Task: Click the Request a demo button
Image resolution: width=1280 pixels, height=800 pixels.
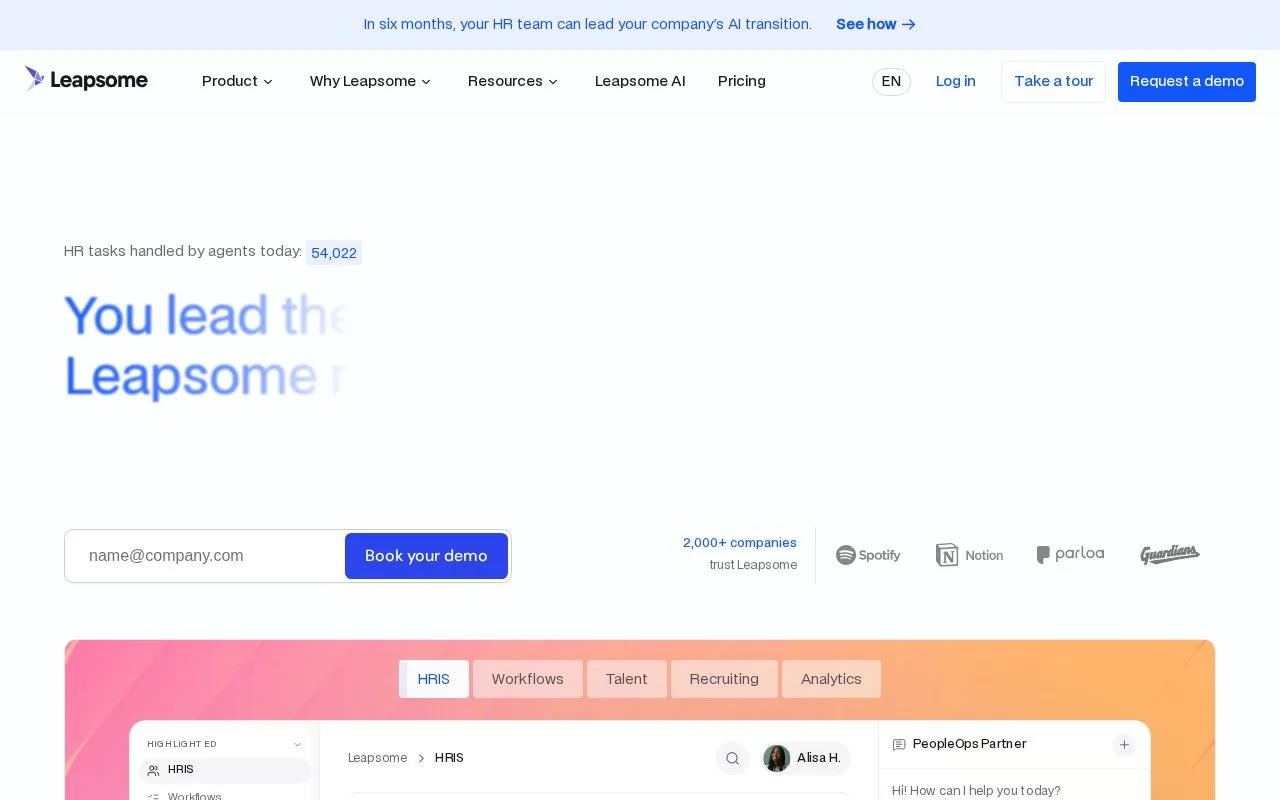Action: pos(1187,82)
